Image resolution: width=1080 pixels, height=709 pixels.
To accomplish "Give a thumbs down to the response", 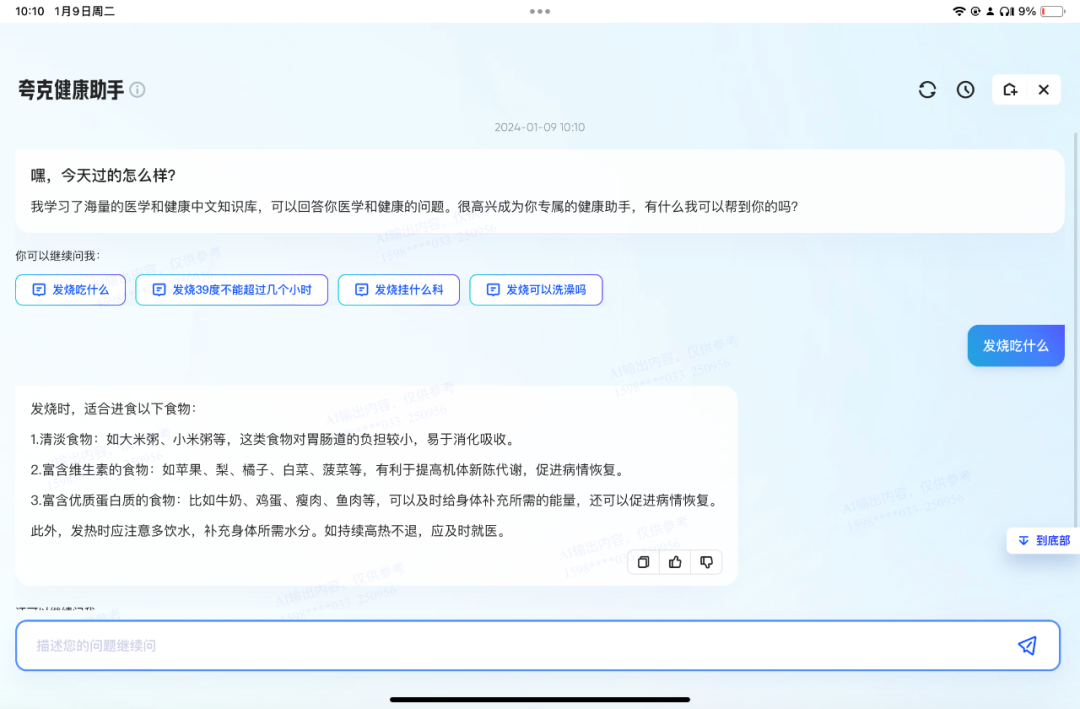I will click(x=707, y=562).
